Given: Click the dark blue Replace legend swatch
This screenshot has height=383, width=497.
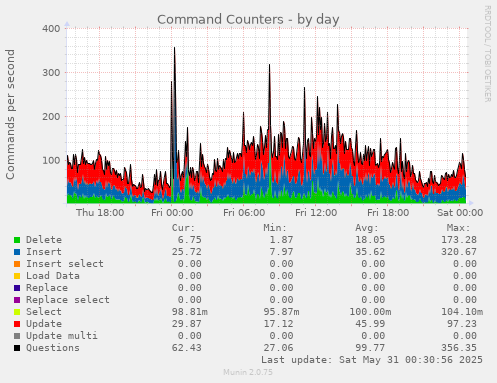Looking at the screenshot, I should pos(17,288).
